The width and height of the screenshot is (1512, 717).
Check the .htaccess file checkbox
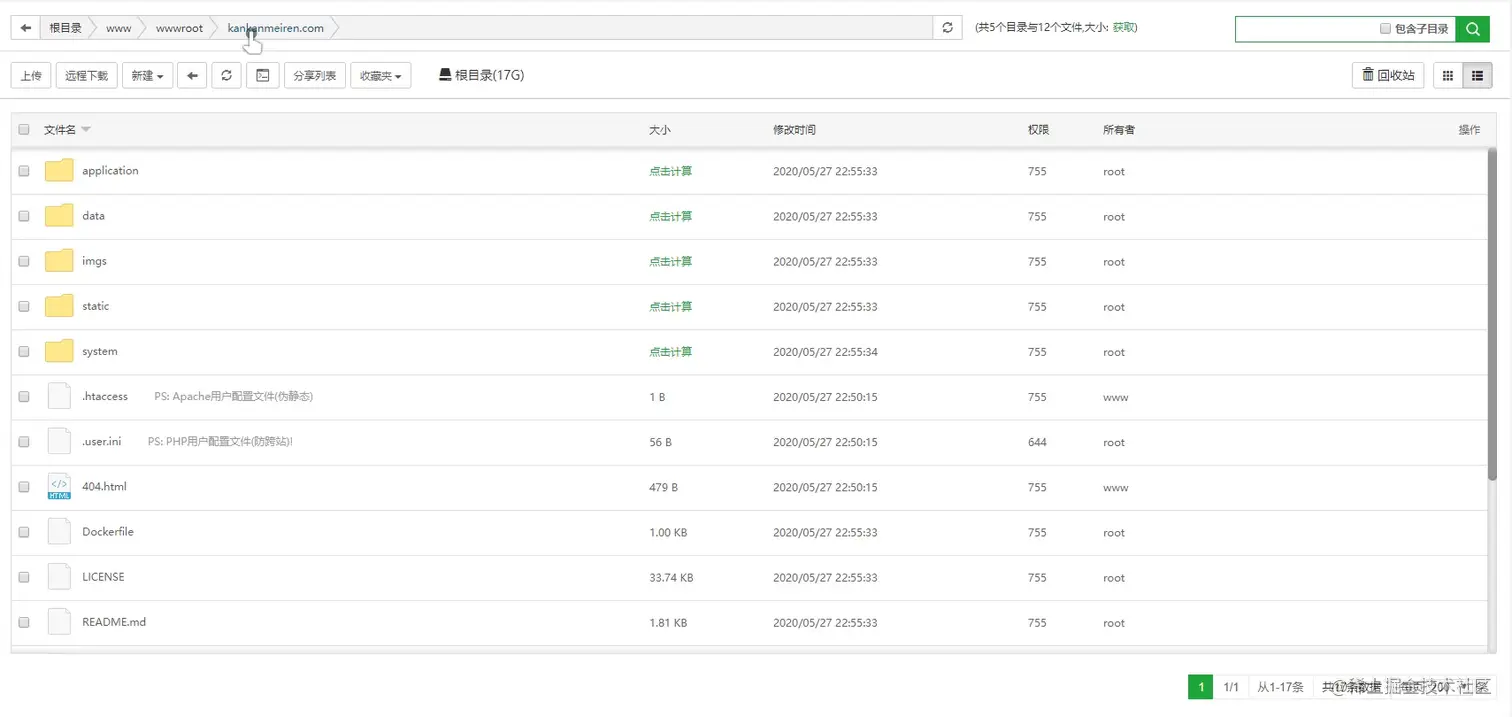pyautogui.click(x=24, y=396)
